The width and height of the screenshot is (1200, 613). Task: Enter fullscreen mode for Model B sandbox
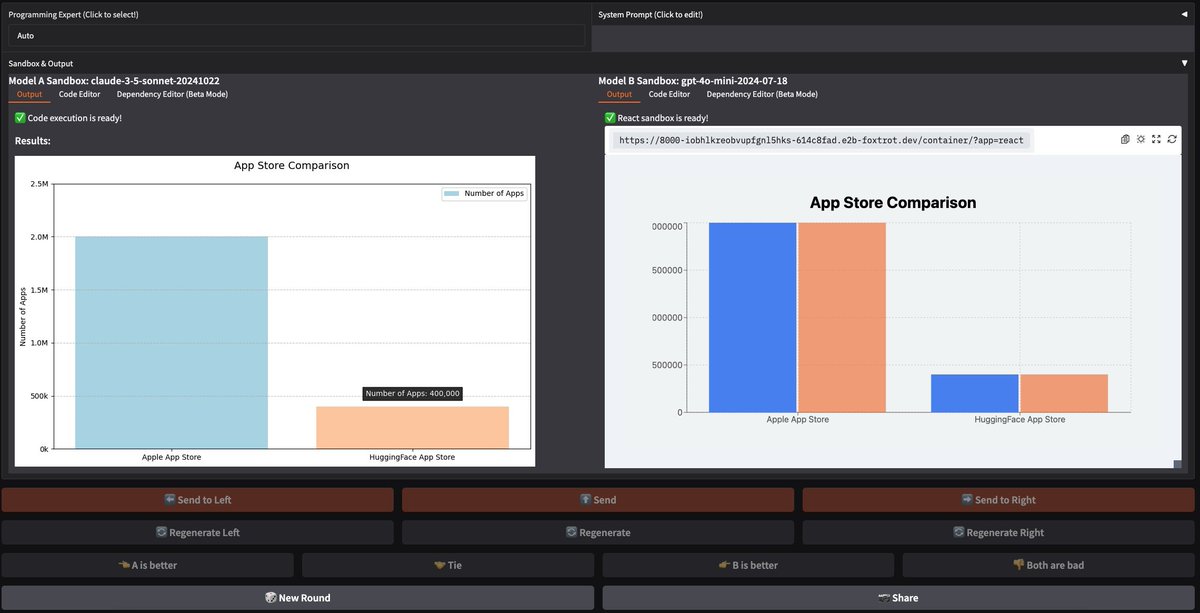point(1156,139)
